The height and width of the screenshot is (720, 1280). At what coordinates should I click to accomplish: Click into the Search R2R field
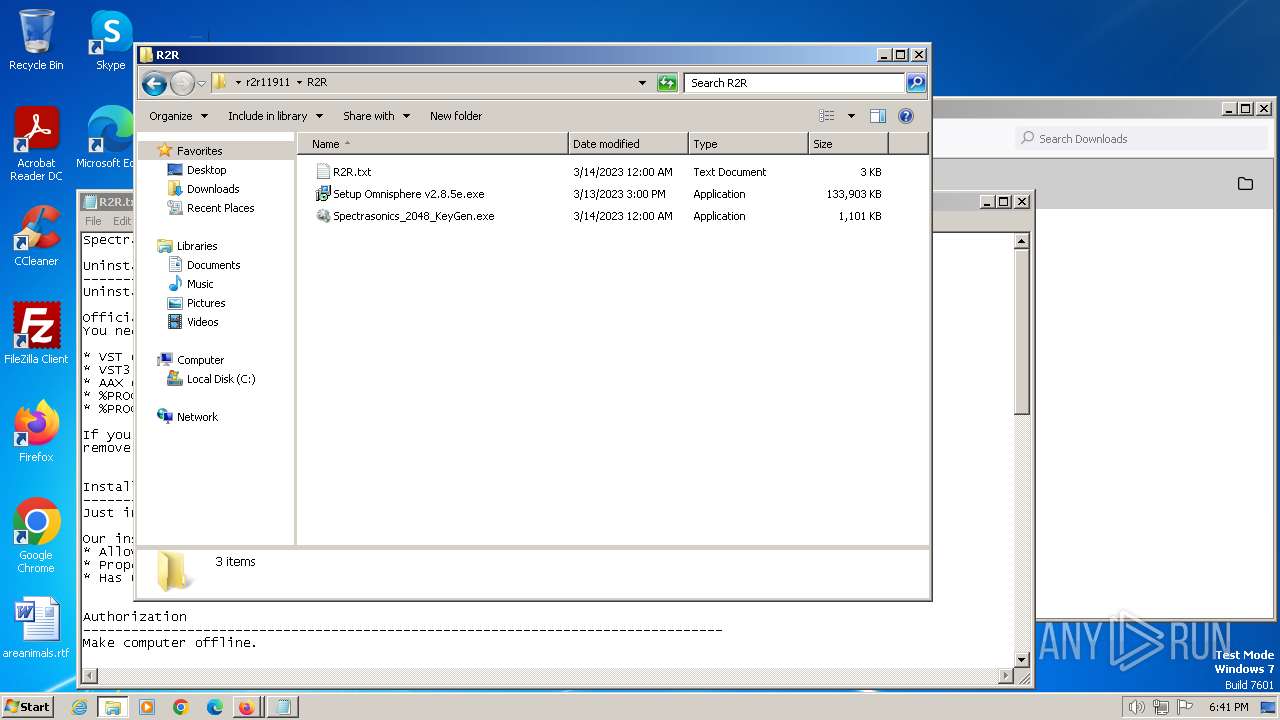click(795, 83)
